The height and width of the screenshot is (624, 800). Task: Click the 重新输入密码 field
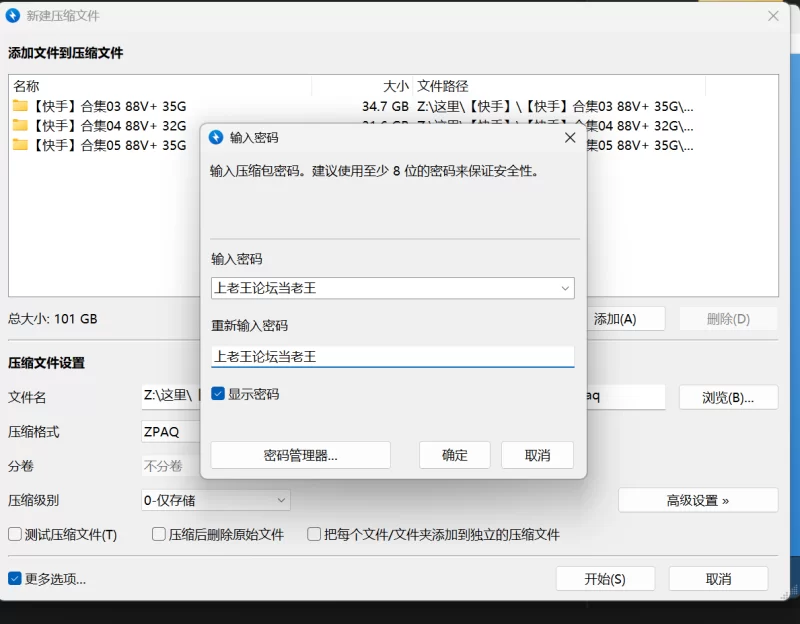click(x=392, y=356)
